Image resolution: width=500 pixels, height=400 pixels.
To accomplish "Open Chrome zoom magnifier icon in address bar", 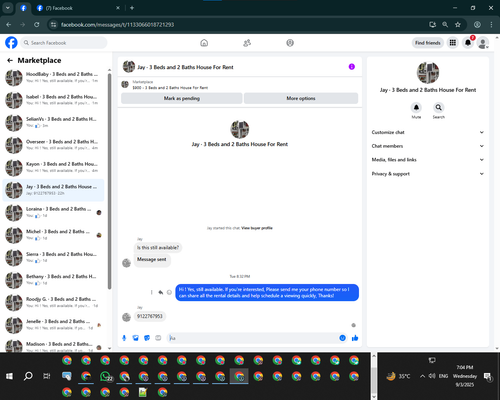I will click(445, 25).
